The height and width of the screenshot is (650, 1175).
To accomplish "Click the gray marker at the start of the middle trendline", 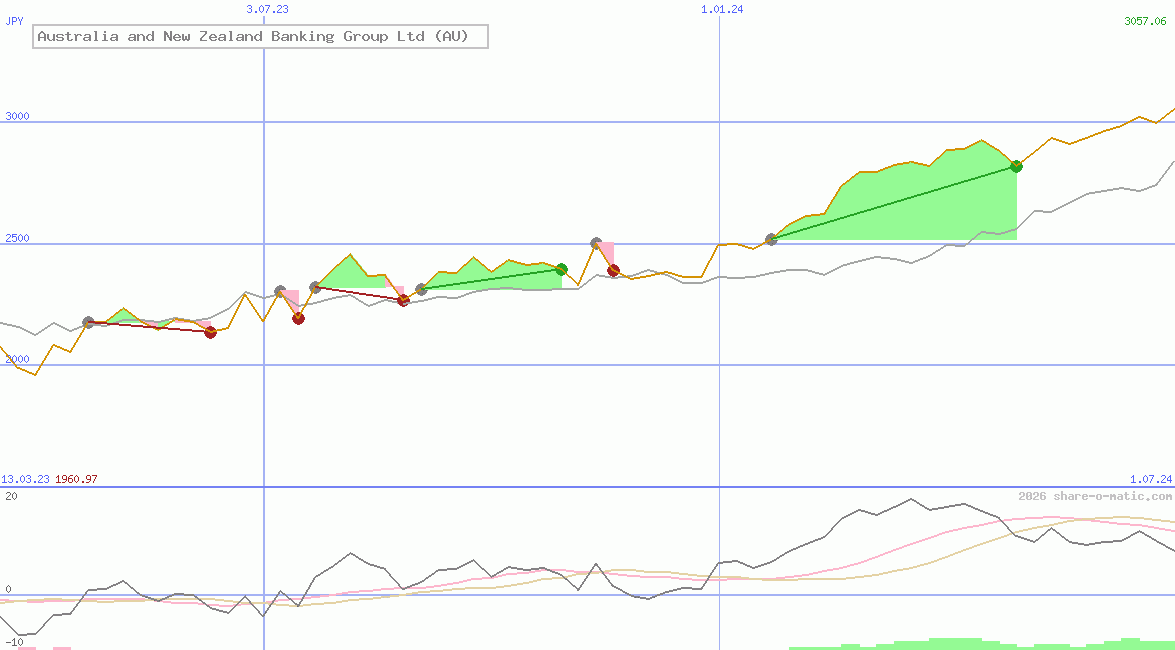I will (x=420, y=288).
